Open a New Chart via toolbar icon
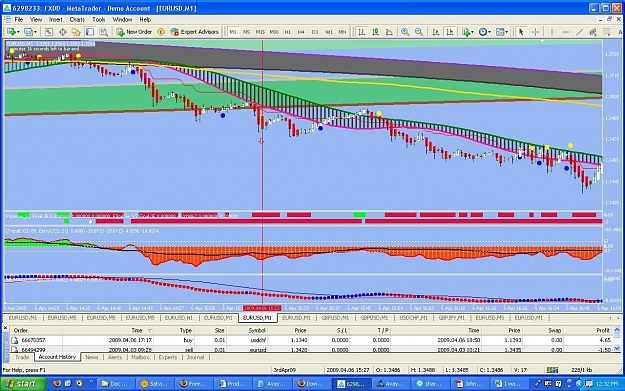The height and width of the screenshot is (391, 625). click(x=11, y=32)
